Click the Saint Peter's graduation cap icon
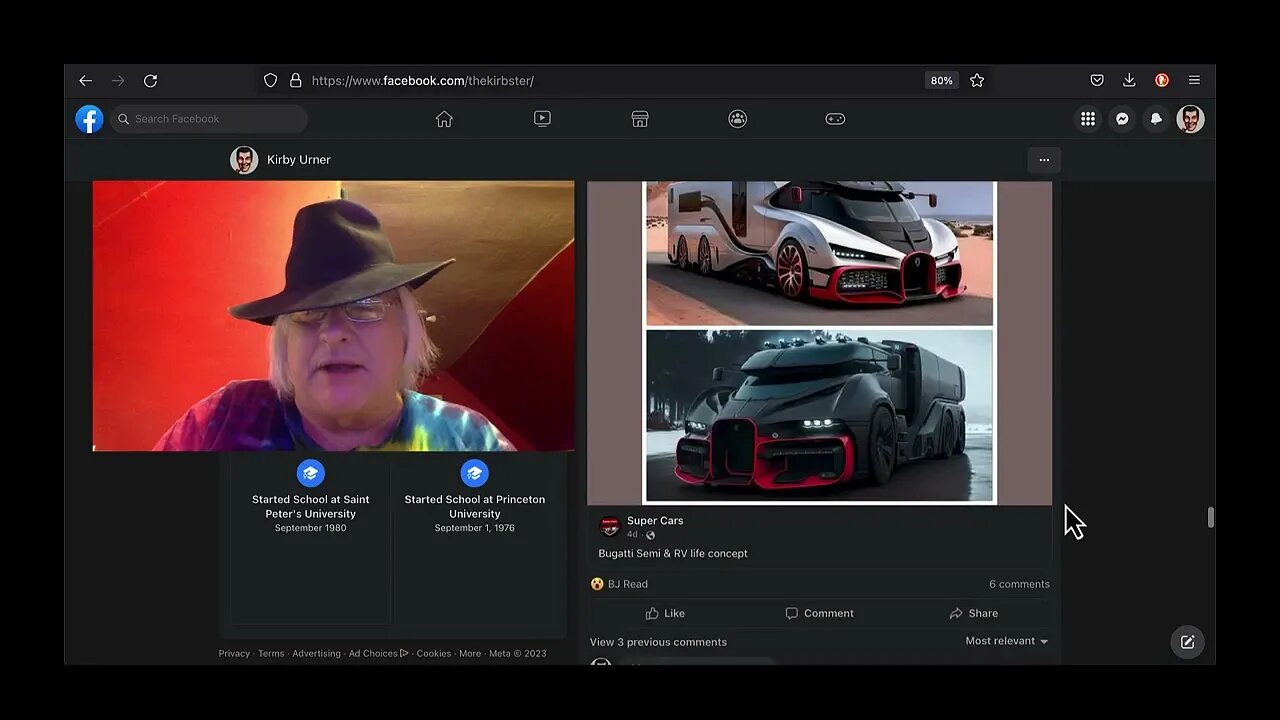Image resolution: width=1280 pixels, height=720 pixels. click(311, 473)
